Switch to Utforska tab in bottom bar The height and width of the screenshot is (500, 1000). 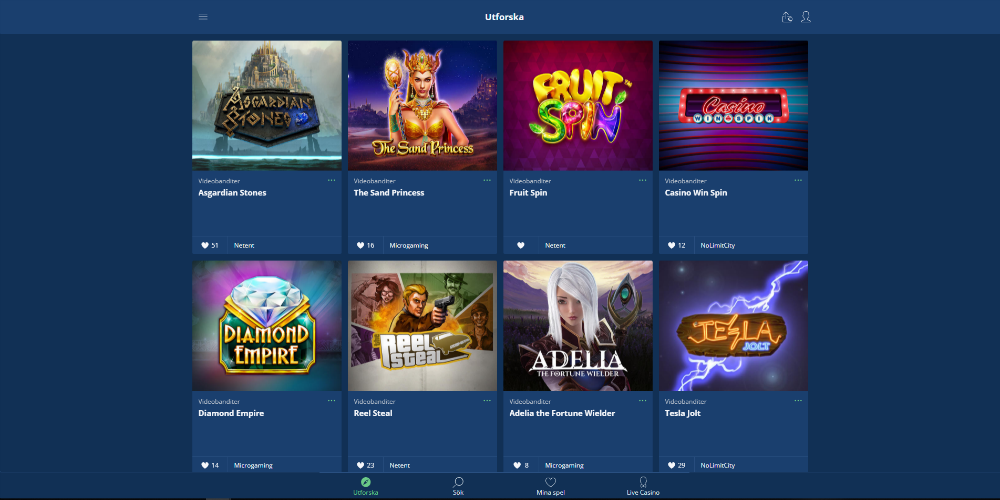(365, 486)
